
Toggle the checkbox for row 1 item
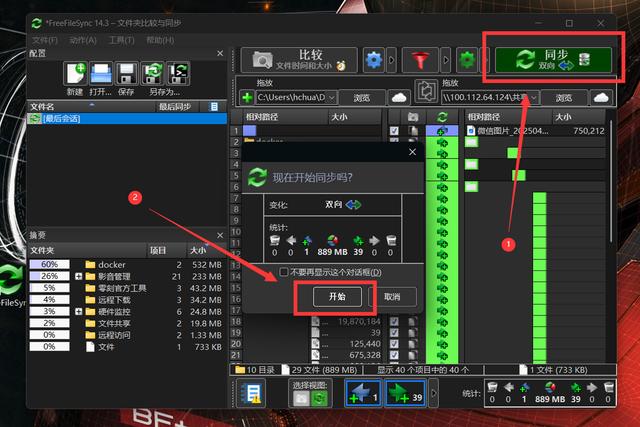coord(394,131)
